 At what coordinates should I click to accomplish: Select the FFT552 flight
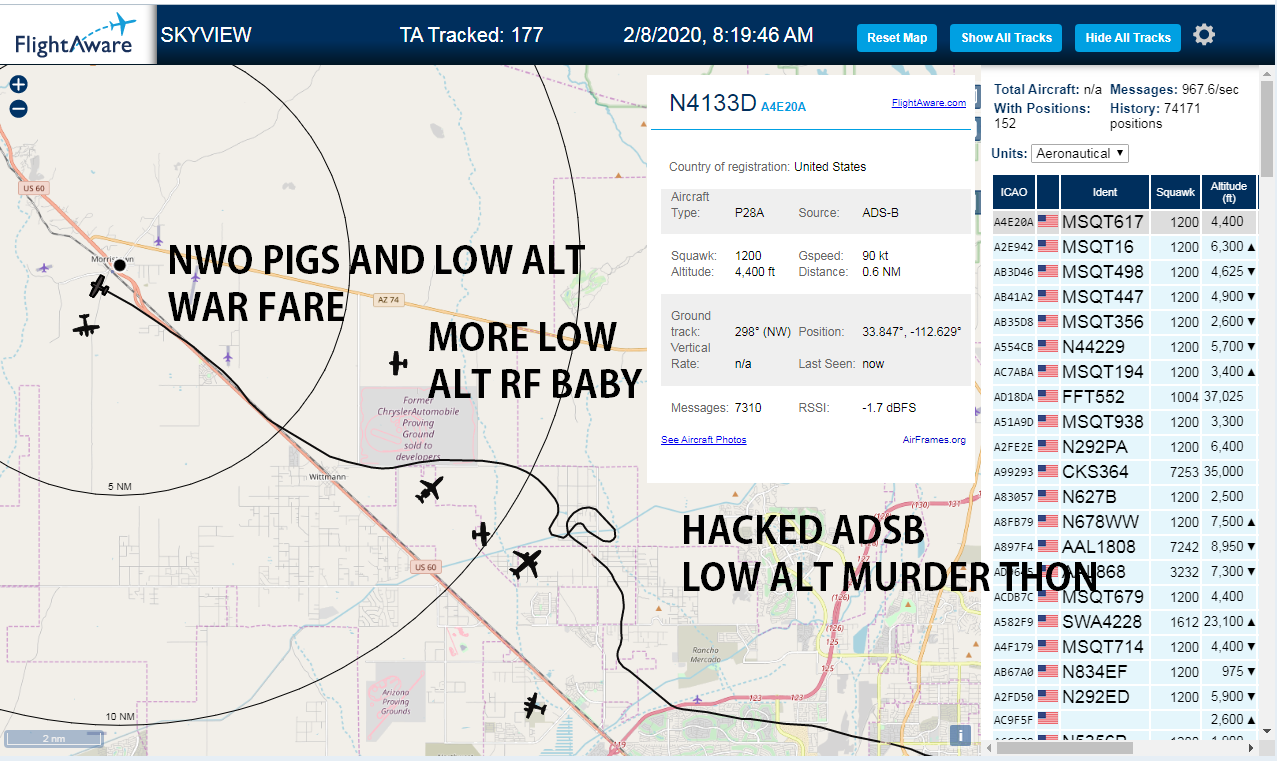pyautogui.click(x=1124, y=397)
